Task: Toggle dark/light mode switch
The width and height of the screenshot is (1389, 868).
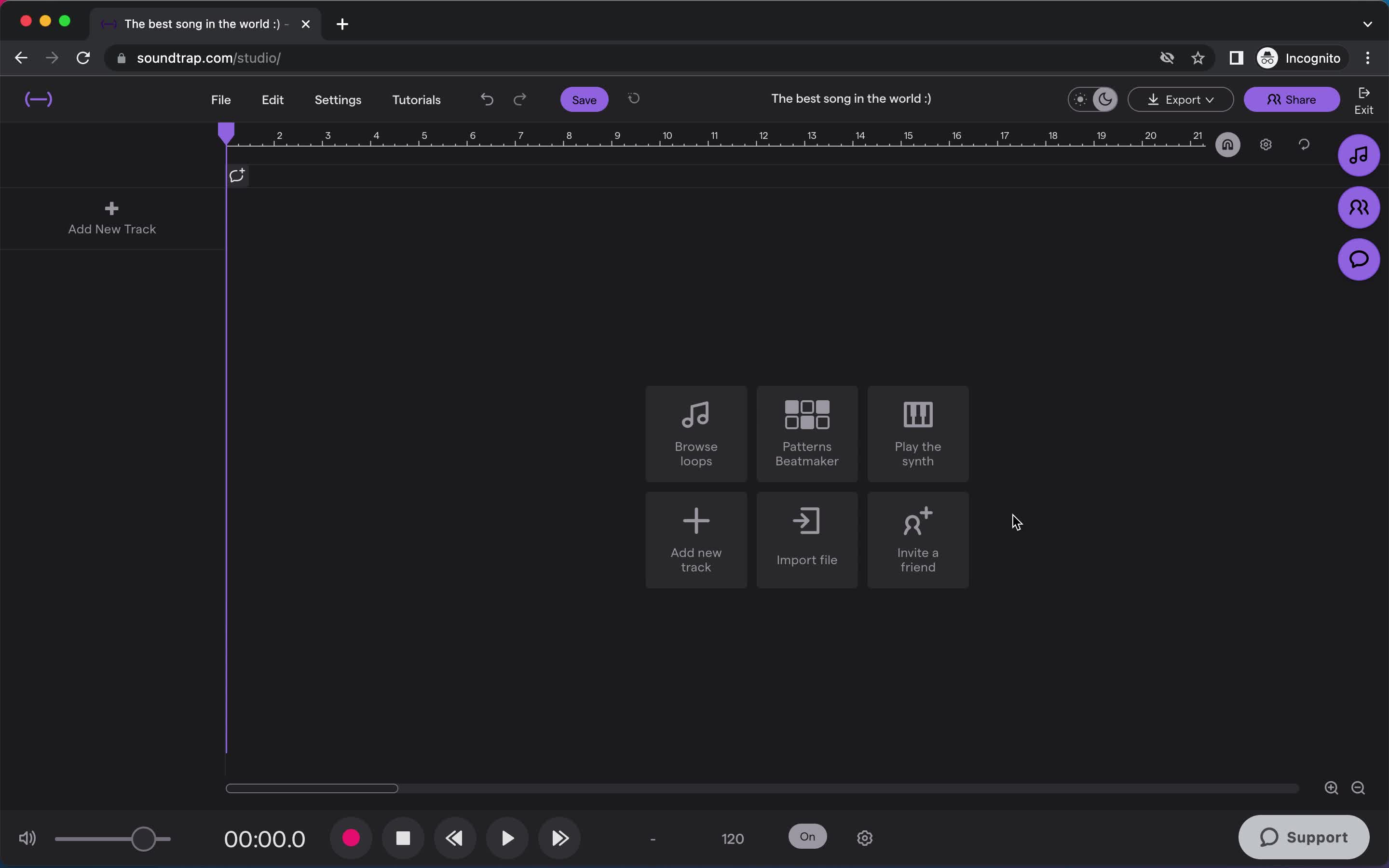Action: click(1093, 98)
